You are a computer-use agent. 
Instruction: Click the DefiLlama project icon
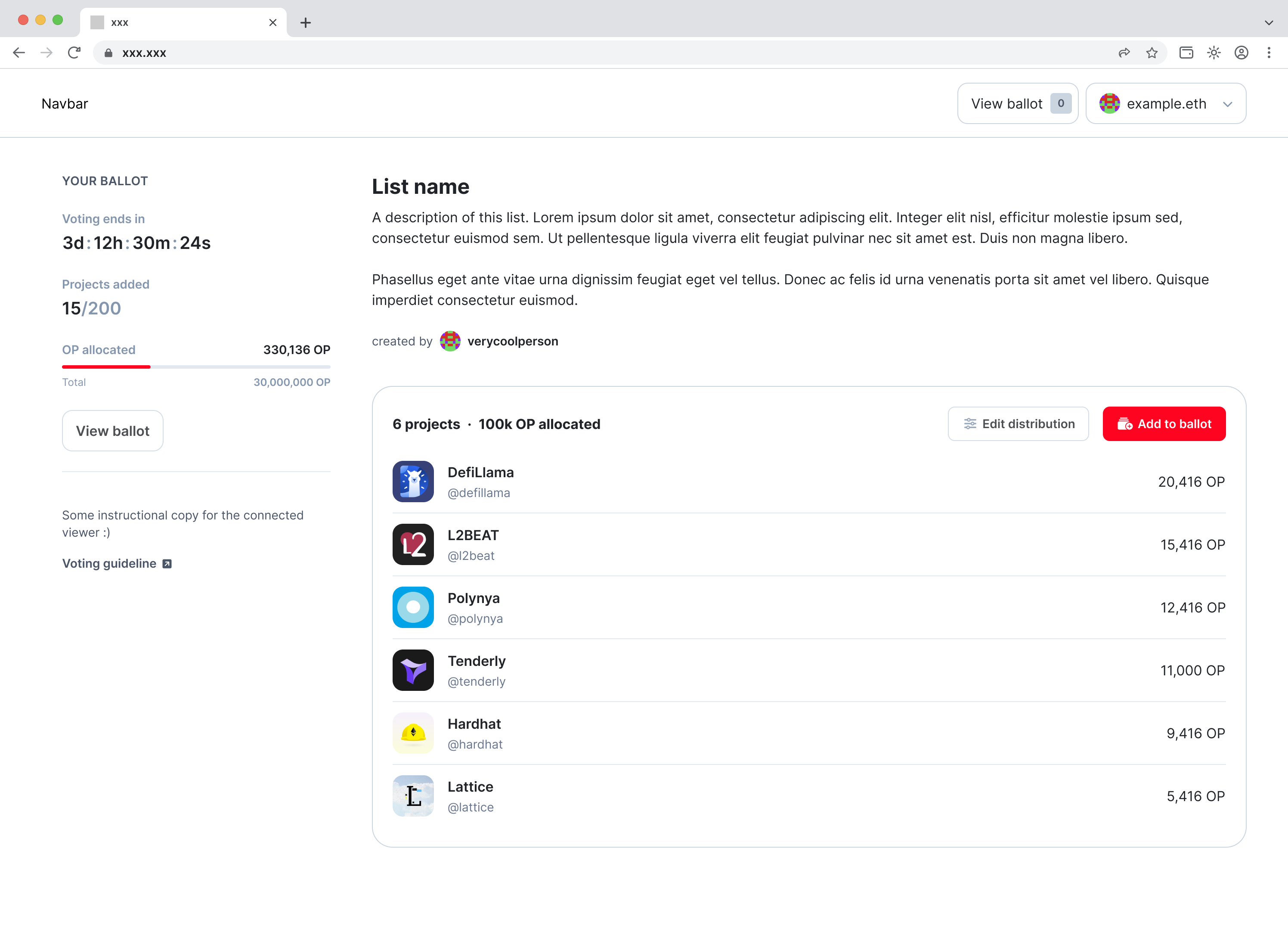click(413, 481)
